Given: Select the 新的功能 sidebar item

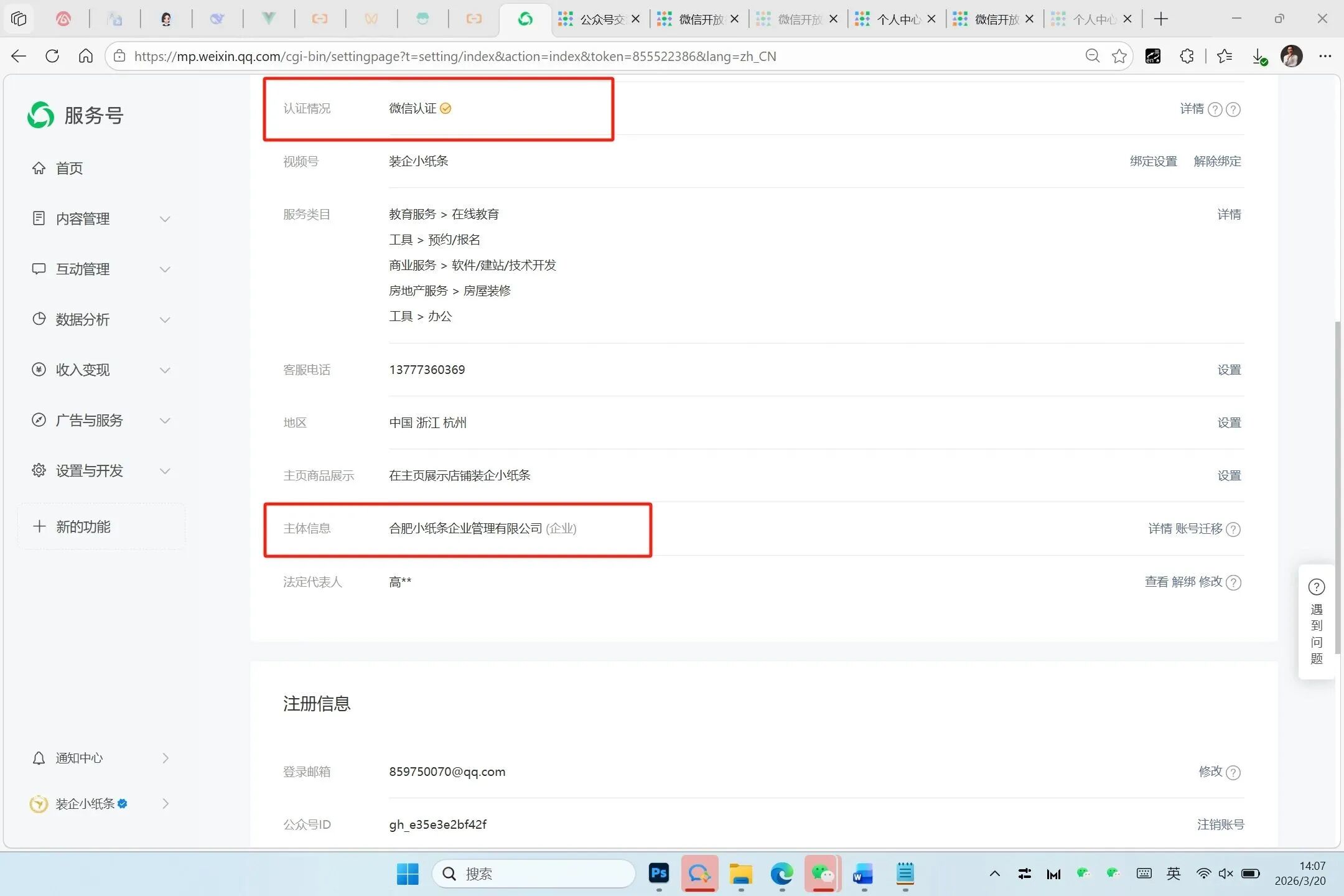Looking at the screenshot, I should pos(83,527).
